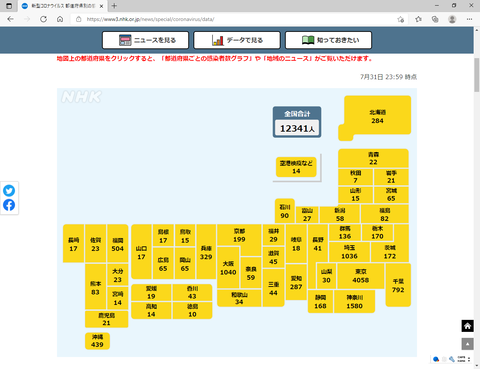Reload the page with refresh icon
480x369 pixels.
pyautogui.click(x=43, y=19)
